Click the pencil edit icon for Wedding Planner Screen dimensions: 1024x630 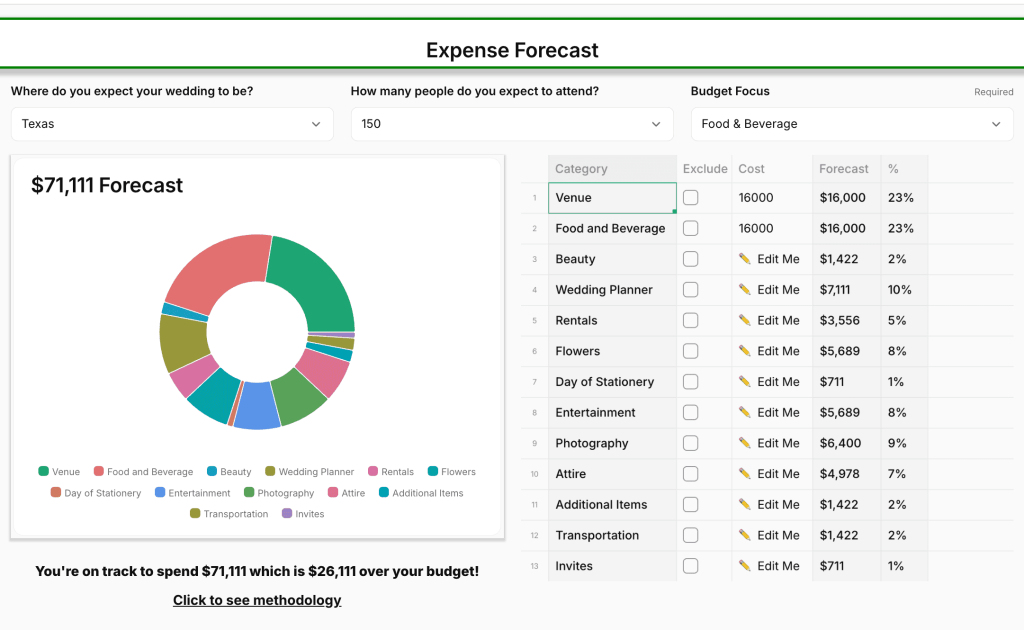(x=744, y=290)
